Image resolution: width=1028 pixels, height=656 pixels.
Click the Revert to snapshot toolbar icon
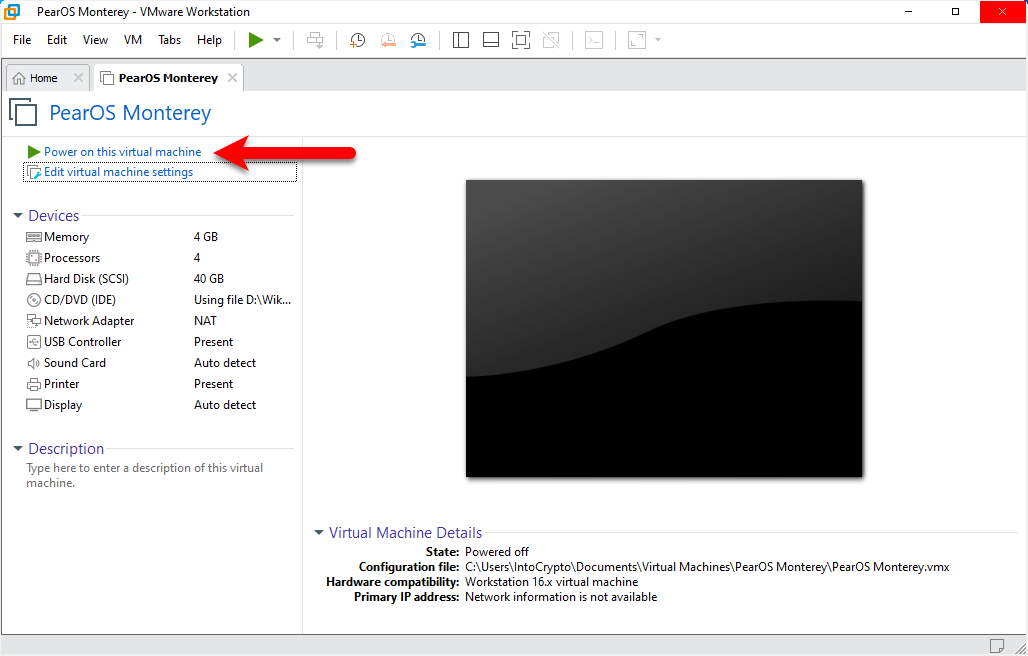pyautogui.click(x=387, y=40)
